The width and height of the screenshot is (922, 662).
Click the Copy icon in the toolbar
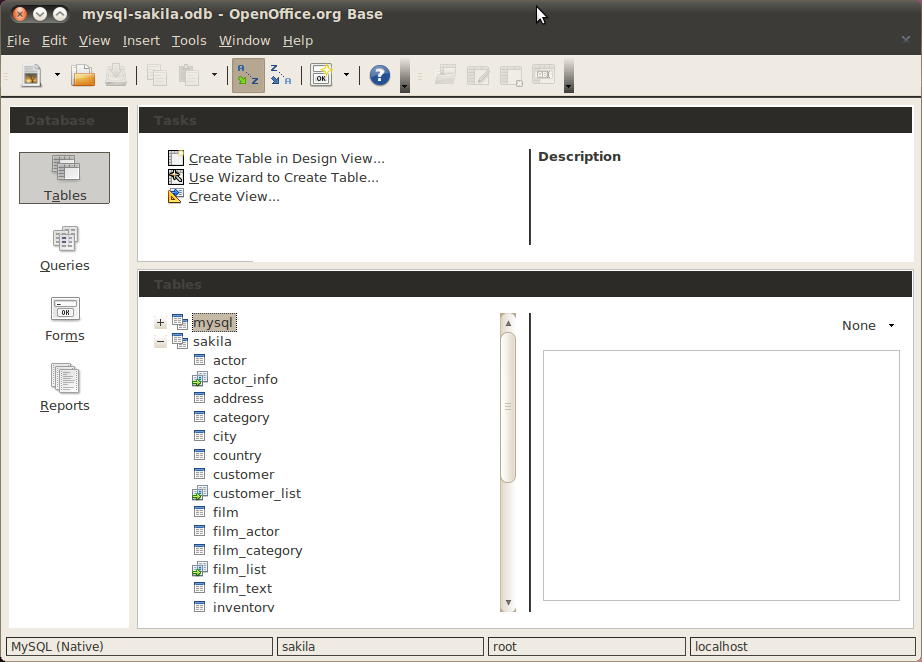click(x=156, y=75)
